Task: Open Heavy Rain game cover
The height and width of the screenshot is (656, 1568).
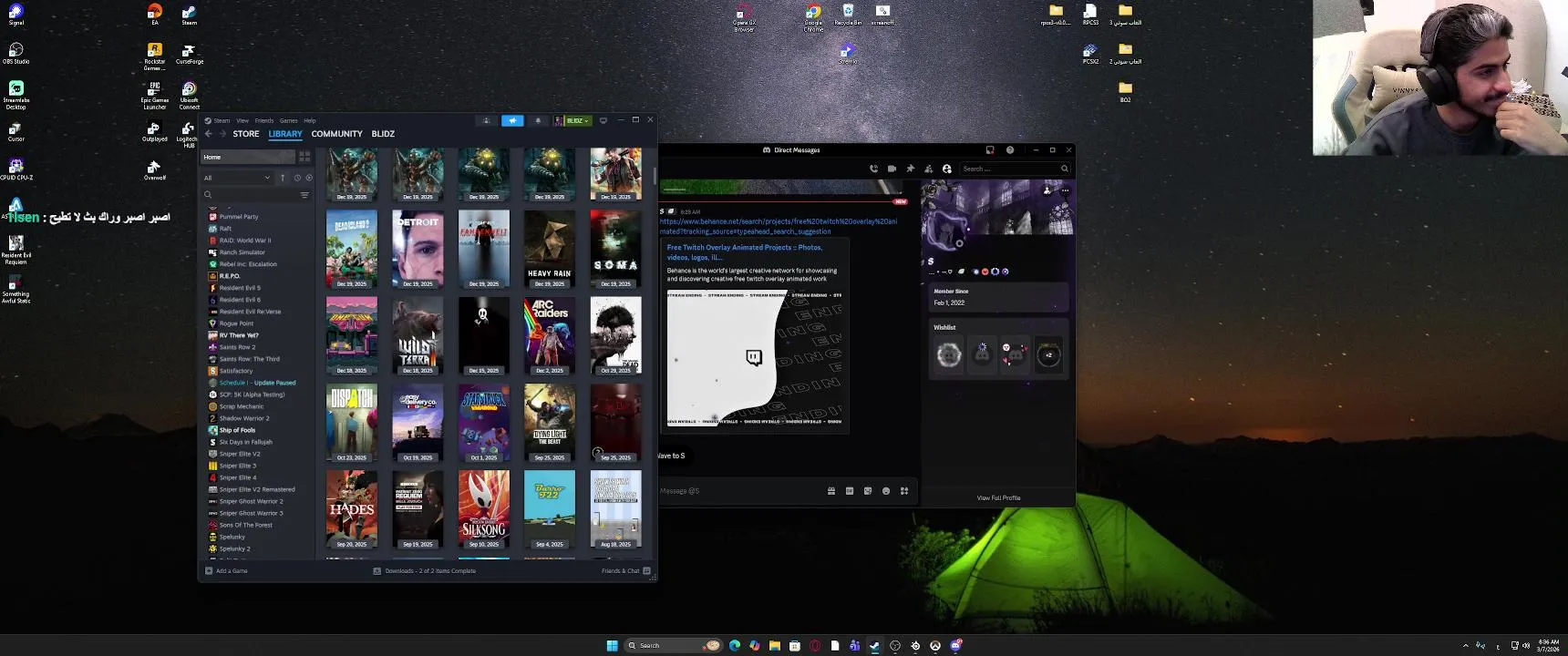Action: pyautogui.click(x=550, y=249)
